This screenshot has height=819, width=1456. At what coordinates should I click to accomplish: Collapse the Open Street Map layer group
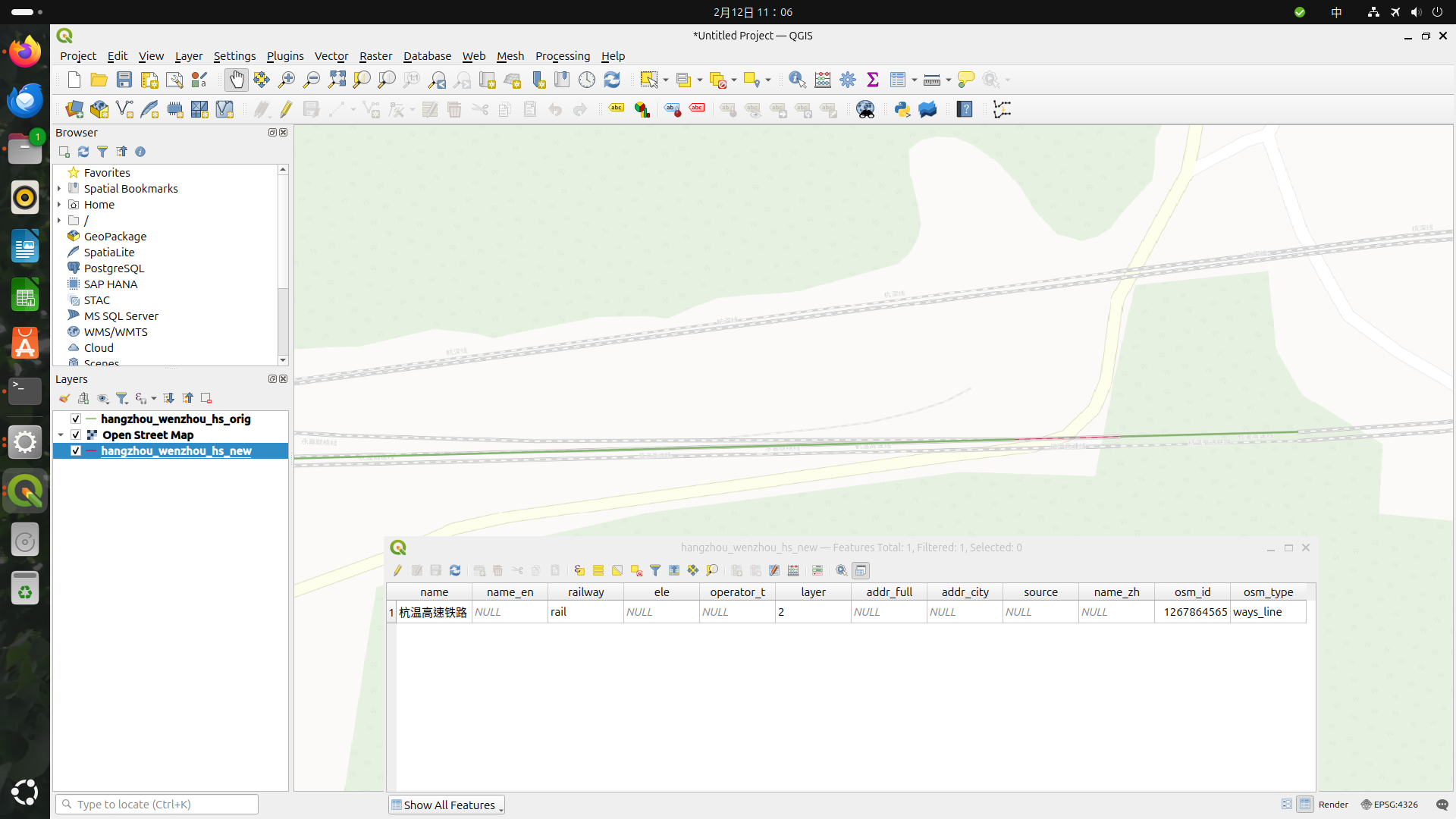click(x=61, y=435)
